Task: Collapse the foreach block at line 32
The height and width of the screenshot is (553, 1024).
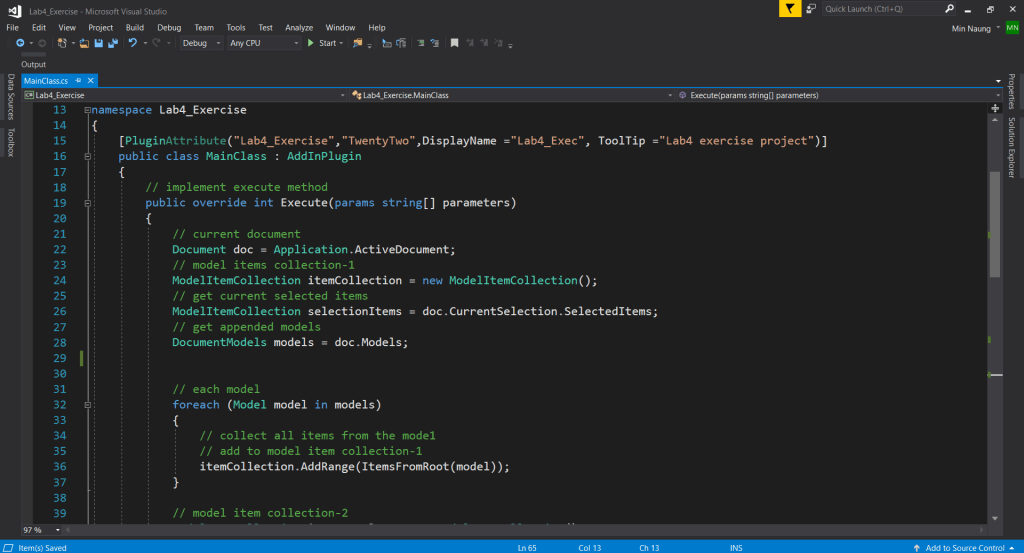Action: coord(89,405)
